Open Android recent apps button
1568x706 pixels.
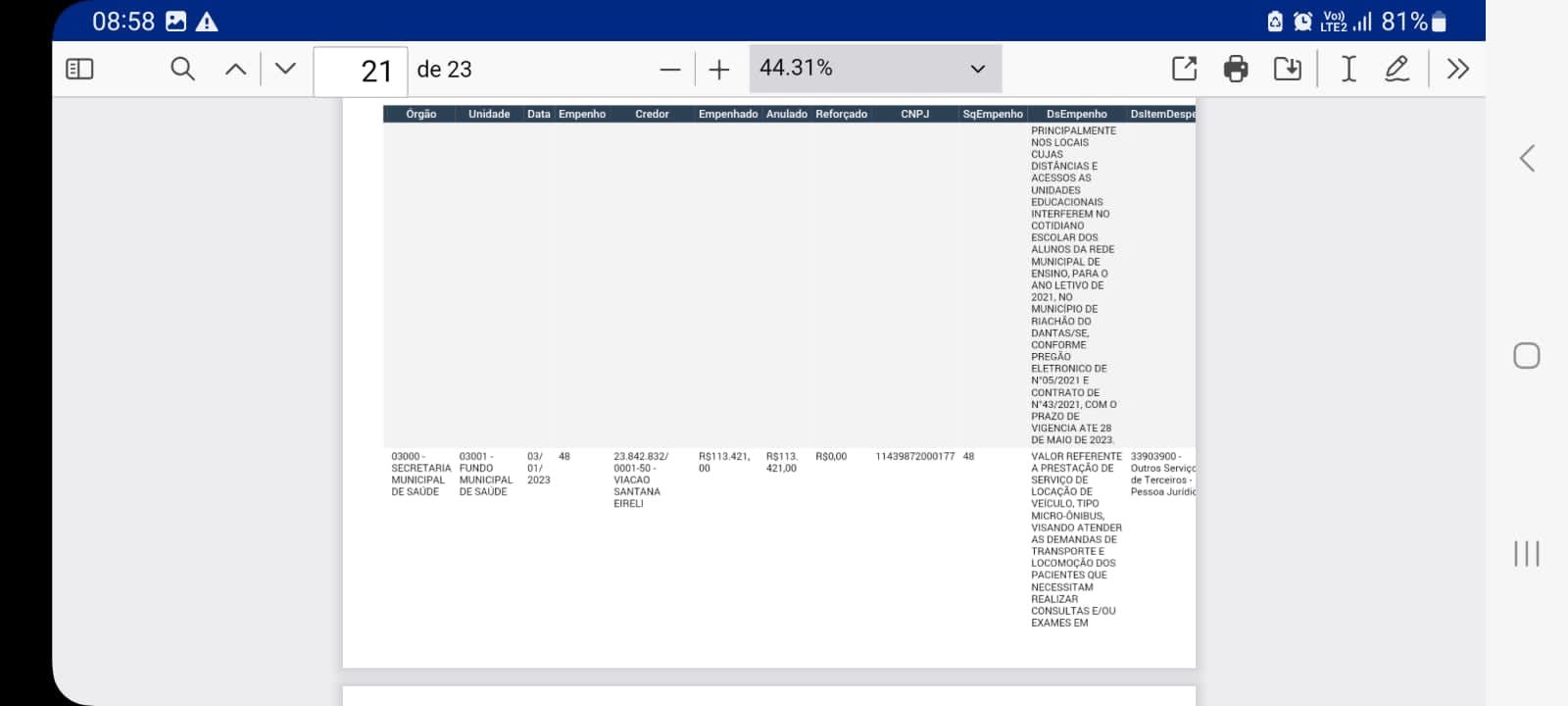[1527, 553]
